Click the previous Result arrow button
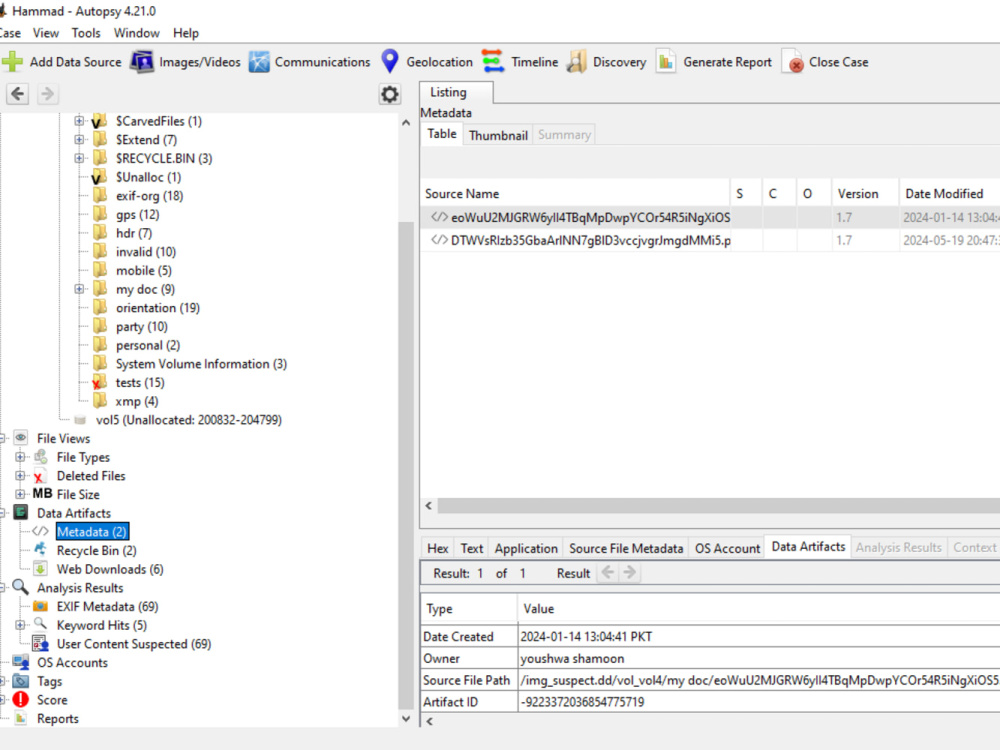 point(608,573)
